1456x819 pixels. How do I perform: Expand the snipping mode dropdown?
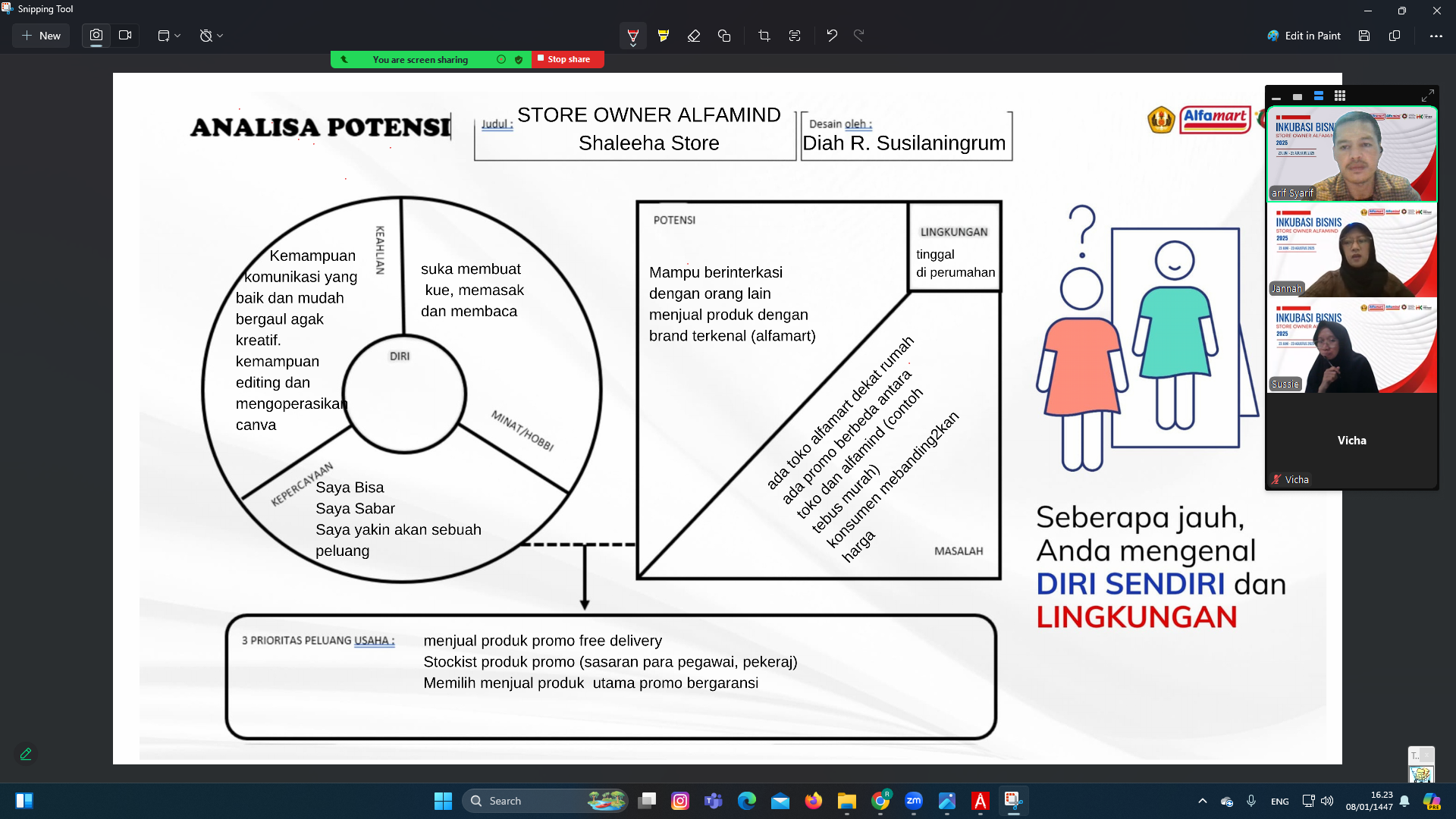[x=169, y=36]
